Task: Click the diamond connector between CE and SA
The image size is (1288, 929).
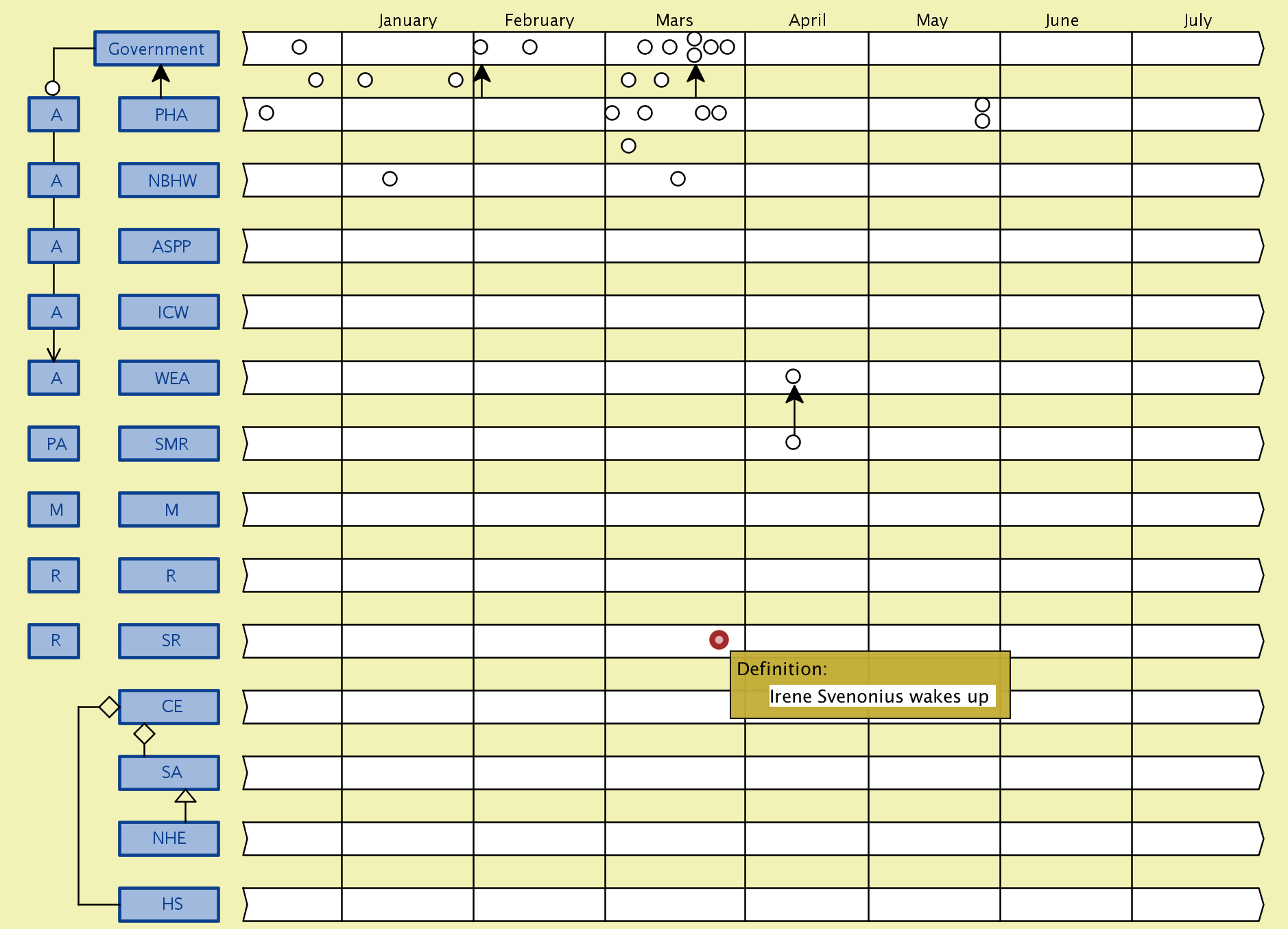Action: [144, 733]
